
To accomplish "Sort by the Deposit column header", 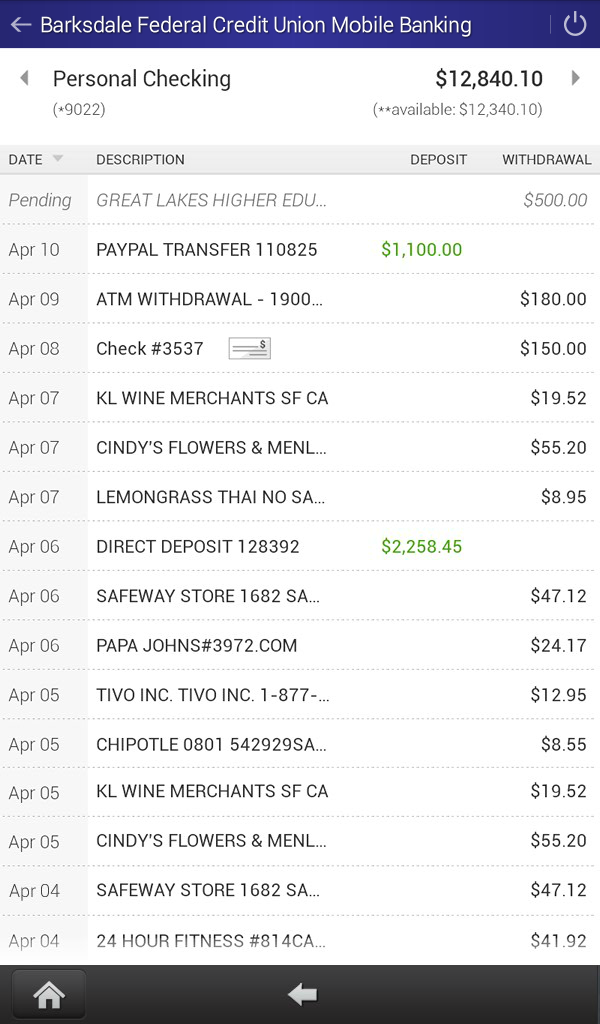I will 438,159.
